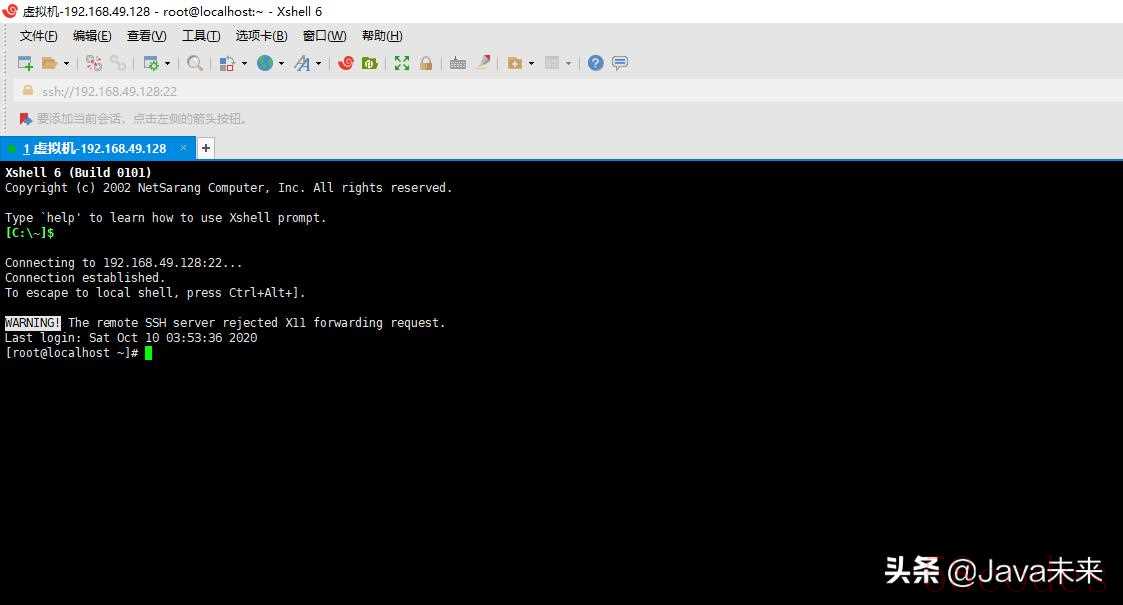The height and width of the screenshot is (605, 1123).
Task: Expand the Layout grid dropdown arrow
Action: [x=569, y=63]
